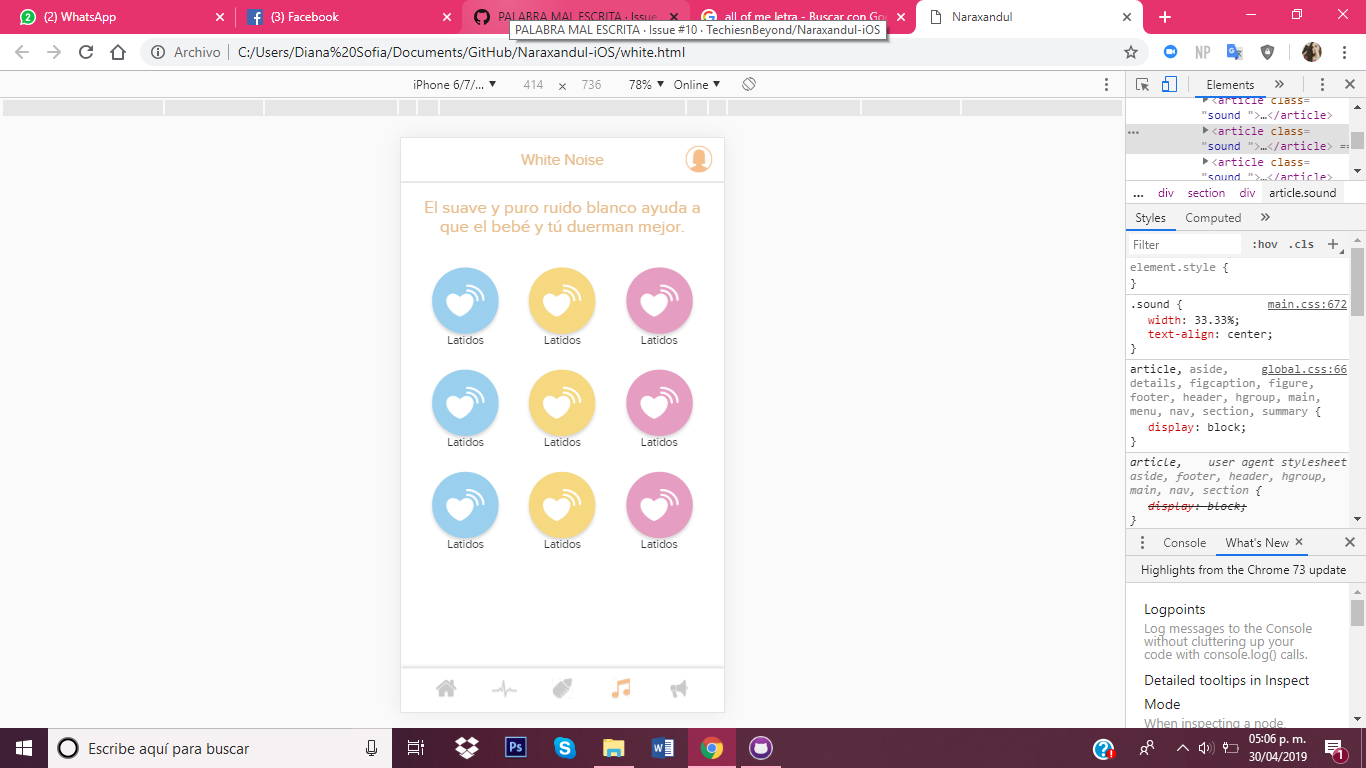
Task: Tap the home icon in app footer
Action: click(446, 688)
